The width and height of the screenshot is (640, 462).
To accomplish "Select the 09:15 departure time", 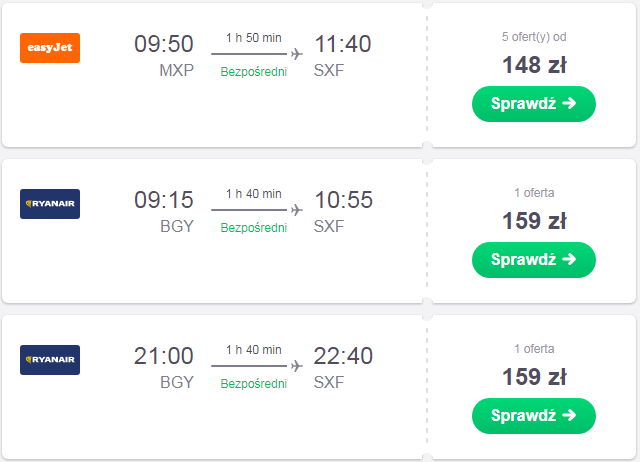I will (x=164, y=200).
